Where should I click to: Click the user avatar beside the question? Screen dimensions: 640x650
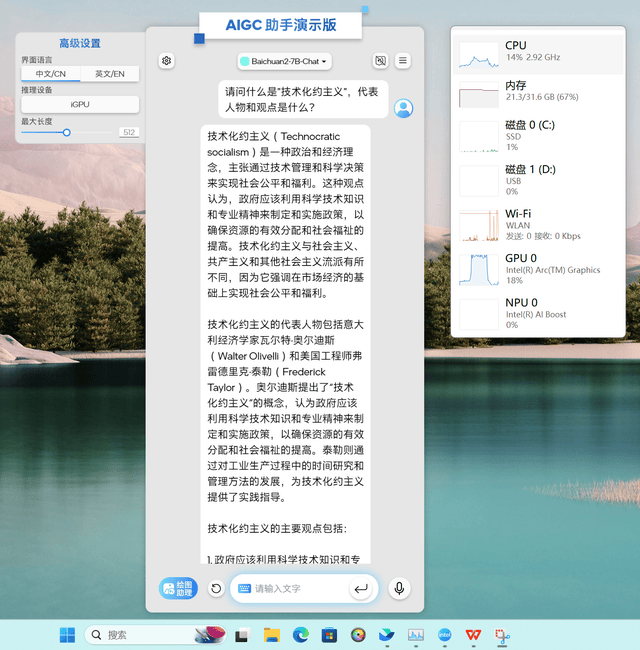point(403,108)
